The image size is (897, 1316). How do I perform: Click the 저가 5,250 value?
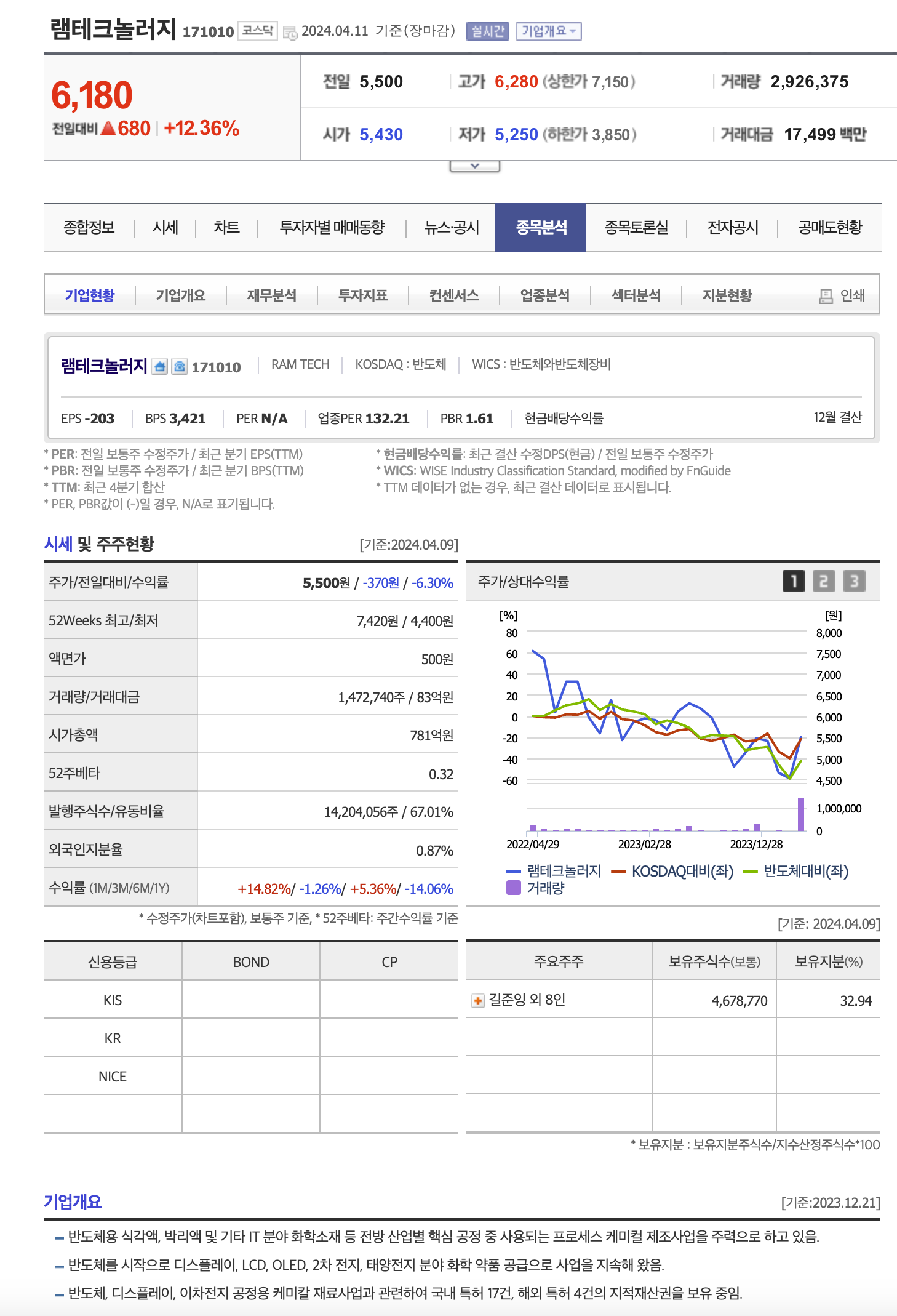pyautogui.click(x=516, y=134)
